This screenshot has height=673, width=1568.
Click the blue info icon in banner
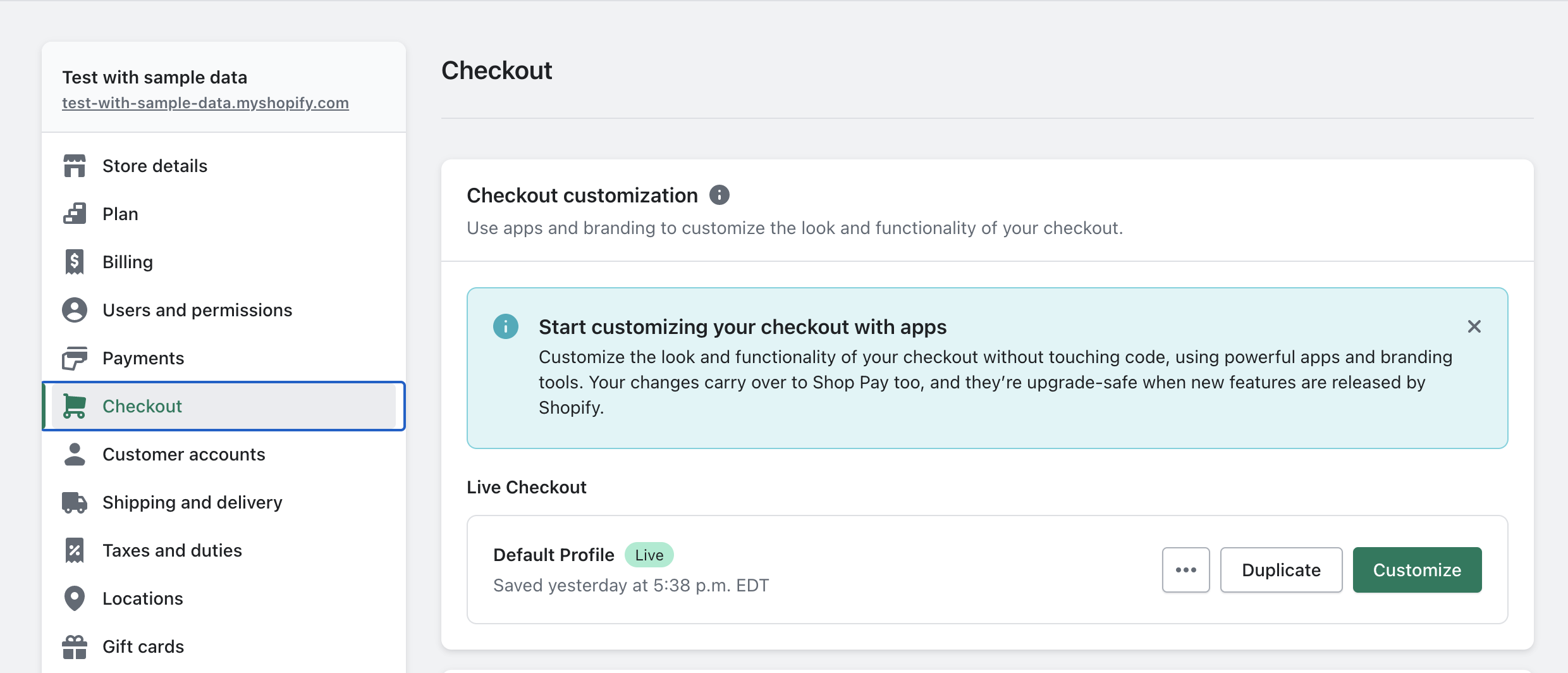(x=506, y=326)
